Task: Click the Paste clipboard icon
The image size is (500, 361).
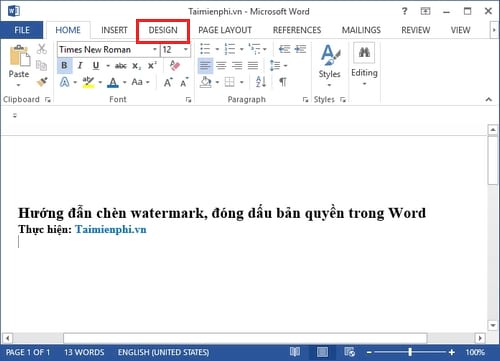Action: [x=19, y=56]
